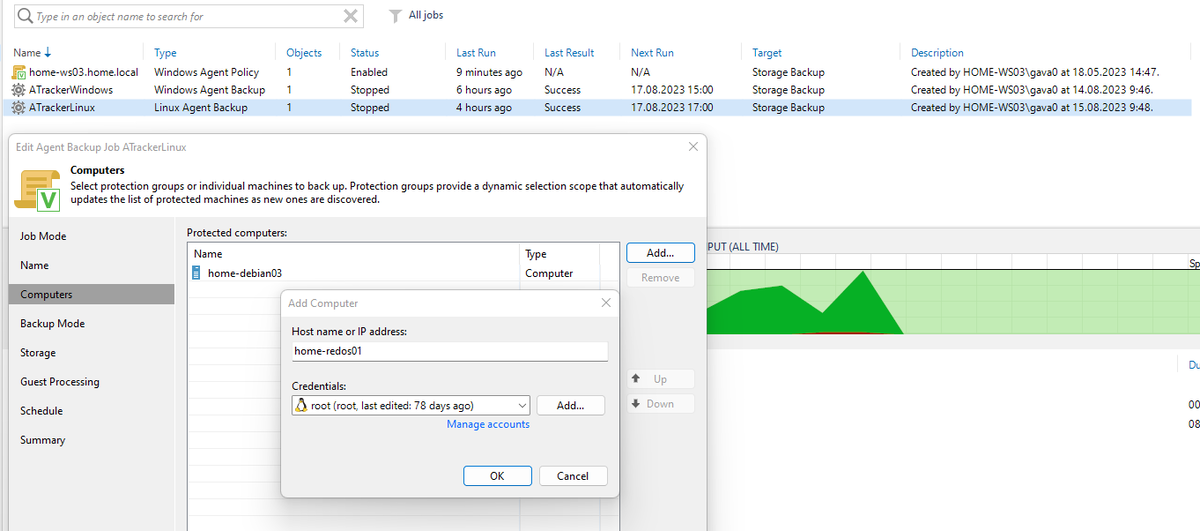Sort by the Last Run column
1200x531 pixels.
[x=476, y=53]
